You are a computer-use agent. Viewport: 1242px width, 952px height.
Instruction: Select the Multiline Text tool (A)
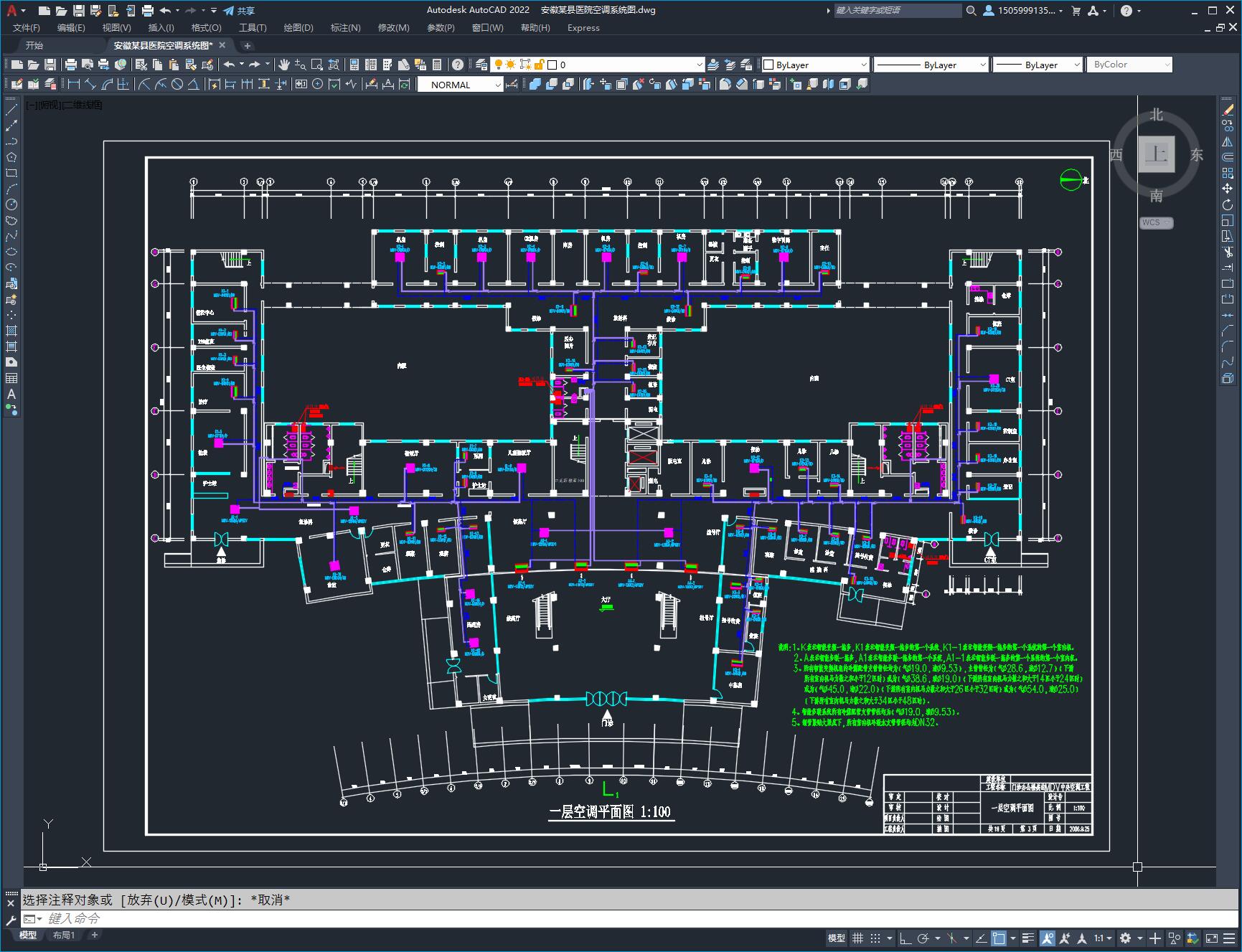point(11,394)
